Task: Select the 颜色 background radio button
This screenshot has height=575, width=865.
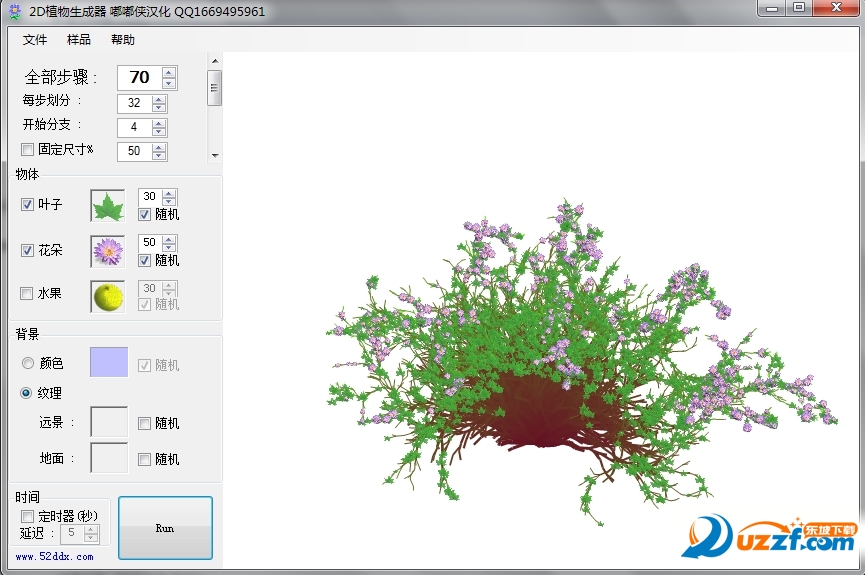Action: tap(27, 363)
